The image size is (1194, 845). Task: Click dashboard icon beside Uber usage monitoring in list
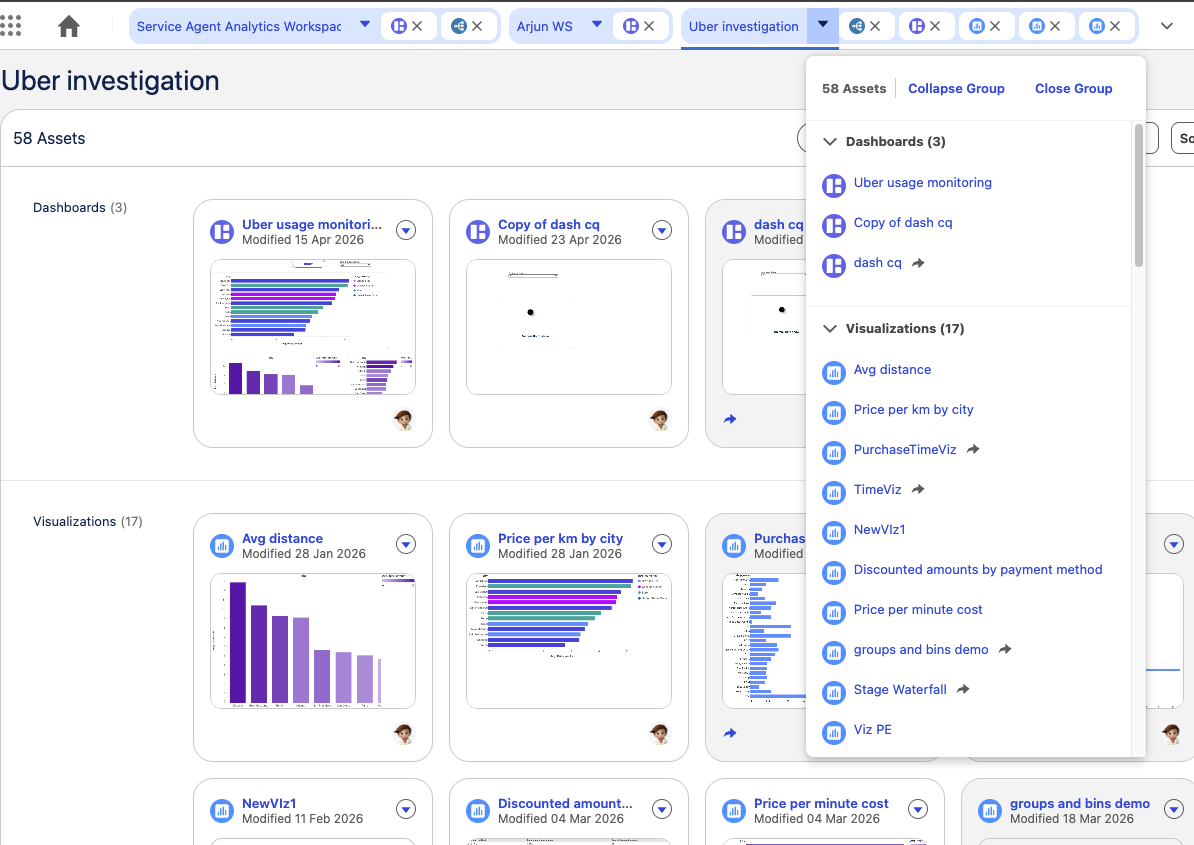click(834, 185)
